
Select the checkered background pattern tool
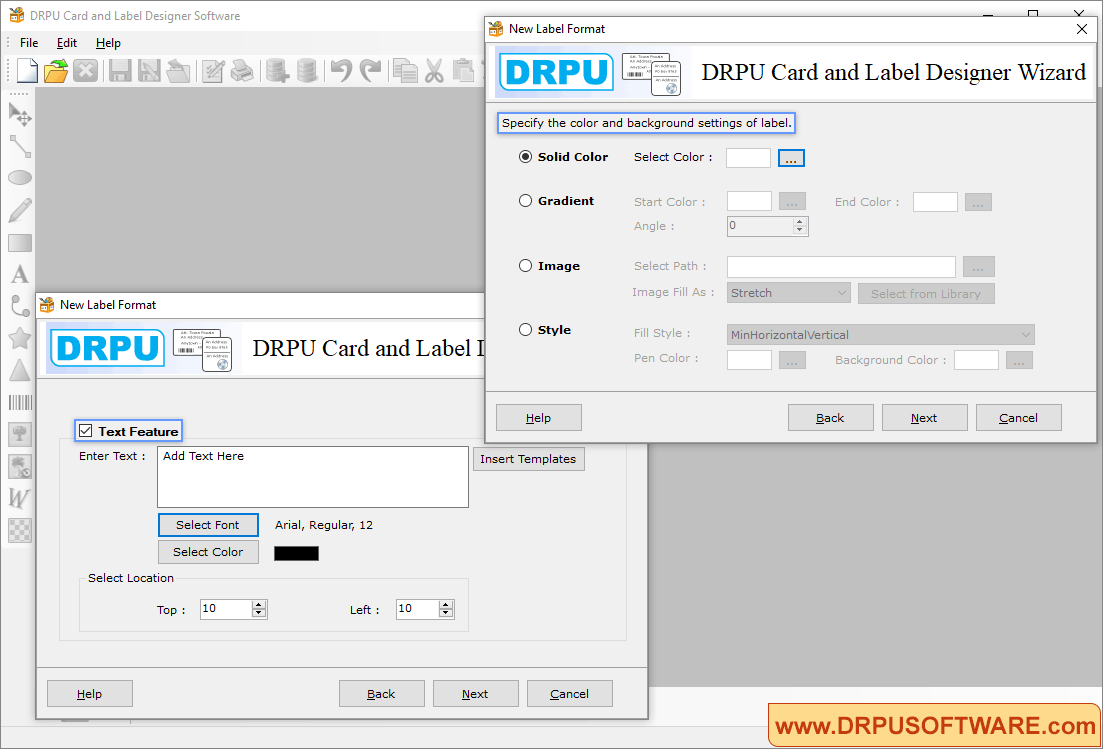pos(20,530)
